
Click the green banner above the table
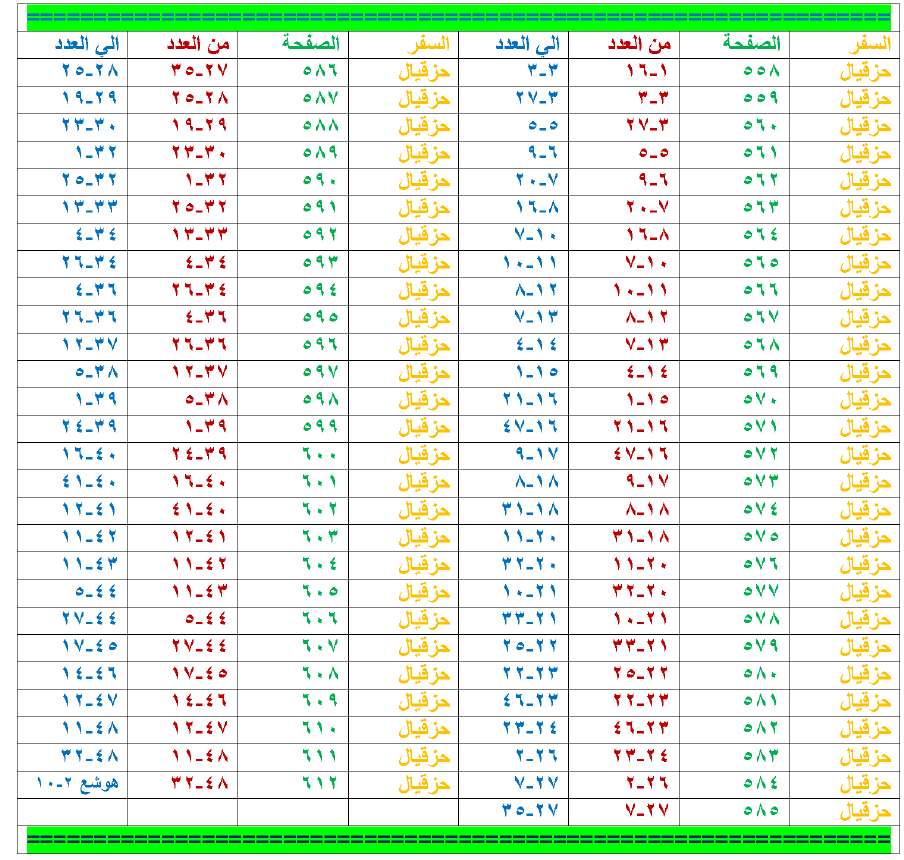click(x=458, y=17)
